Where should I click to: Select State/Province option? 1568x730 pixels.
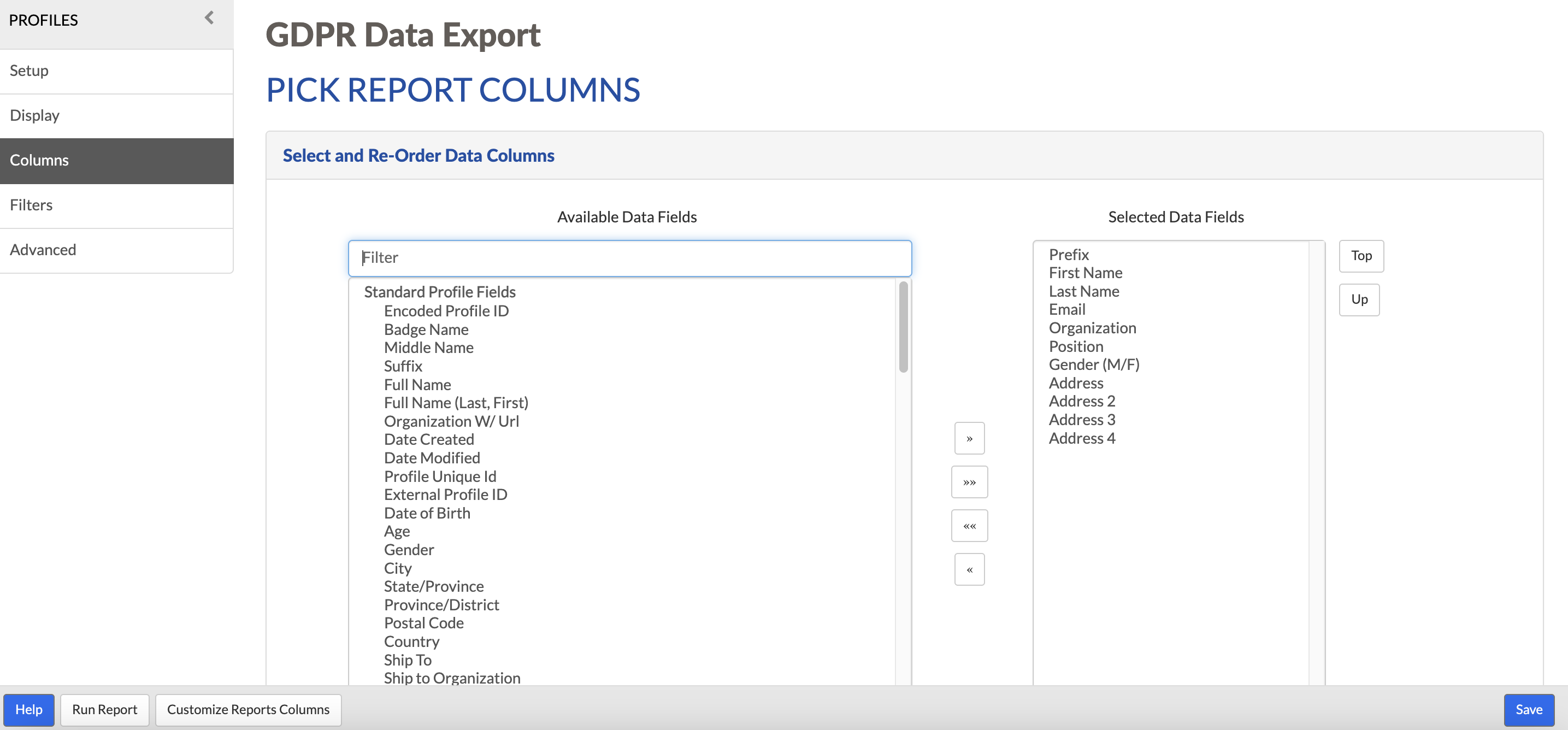click(433, 587)
